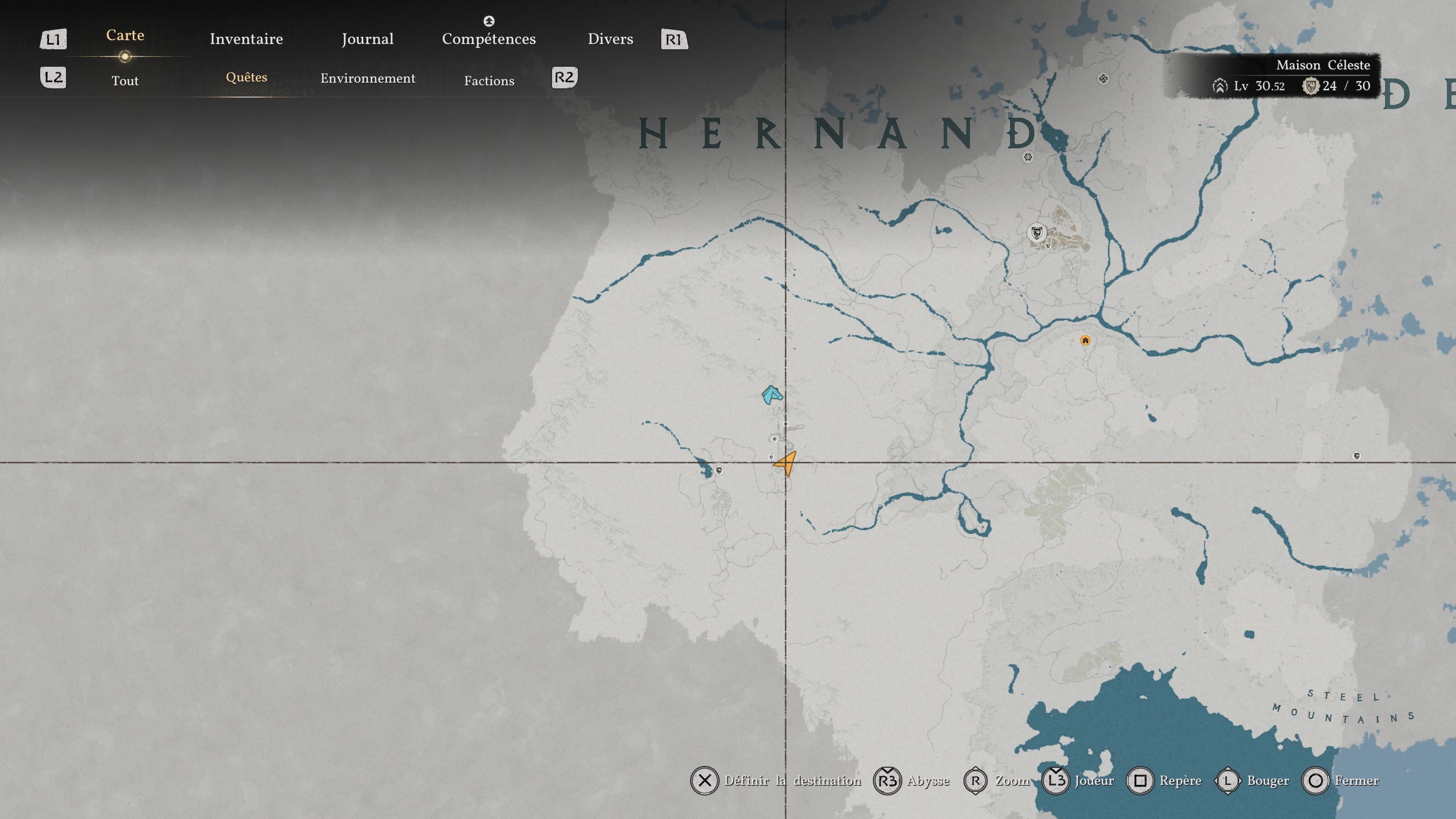Click the orange player arrow marker

(786, 463)
